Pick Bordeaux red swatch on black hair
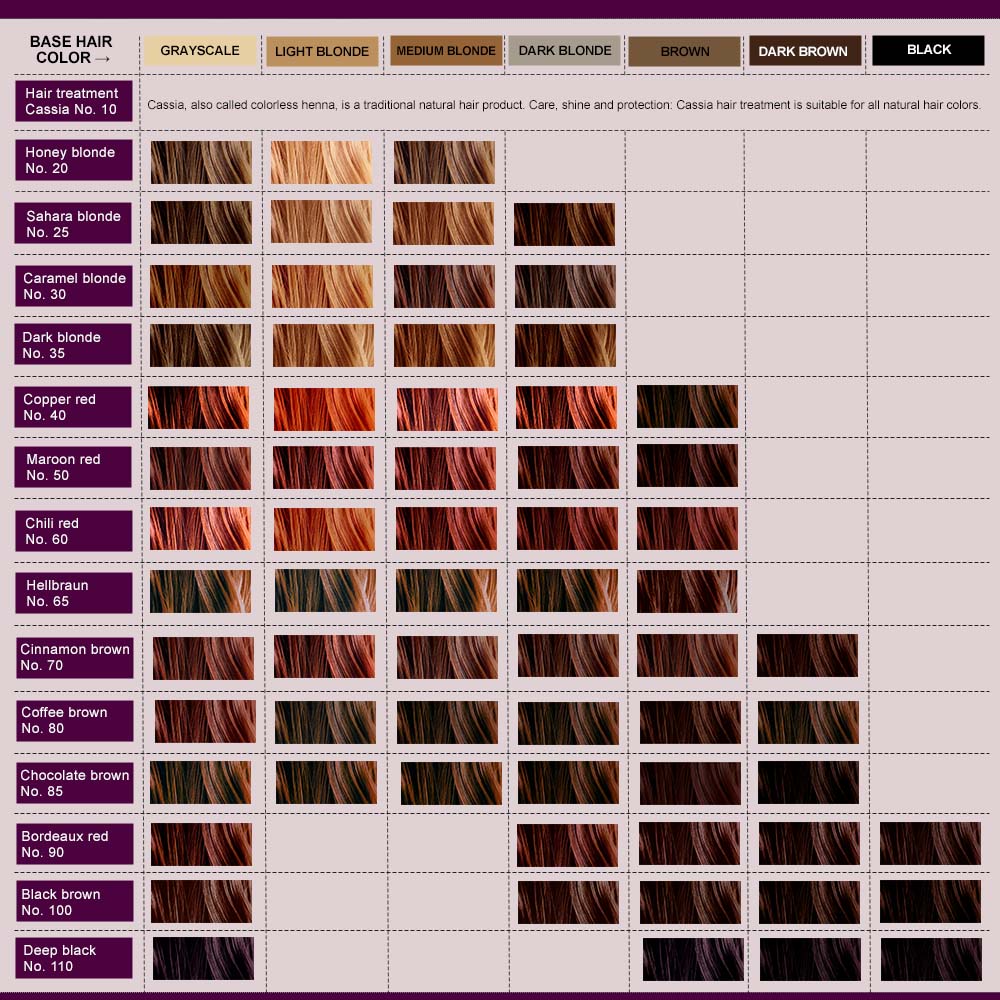 click(x=930, y=844)
